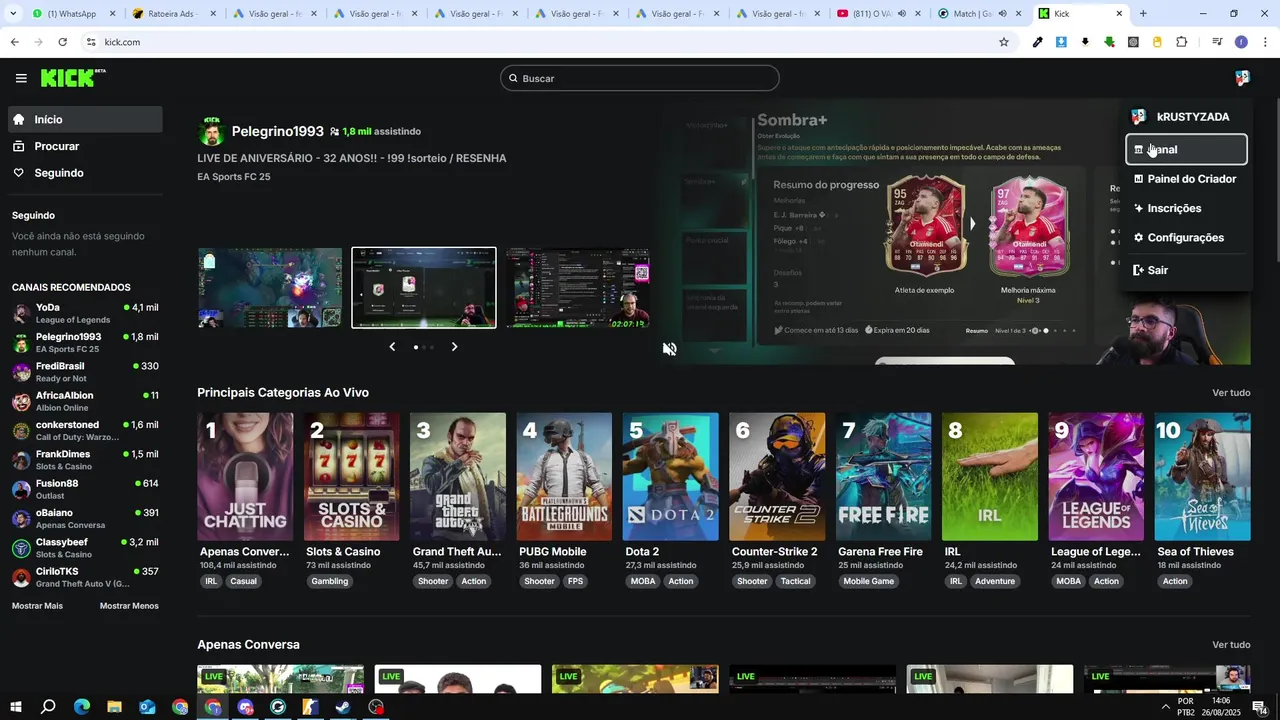Switch to the Ratoeira Ads tab

(x=172, y=14)
